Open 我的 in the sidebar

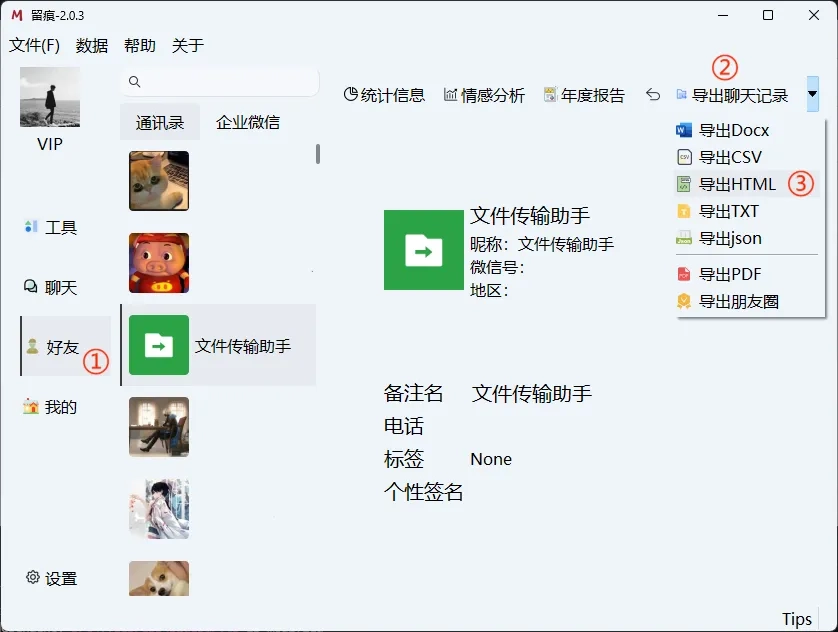51,407
